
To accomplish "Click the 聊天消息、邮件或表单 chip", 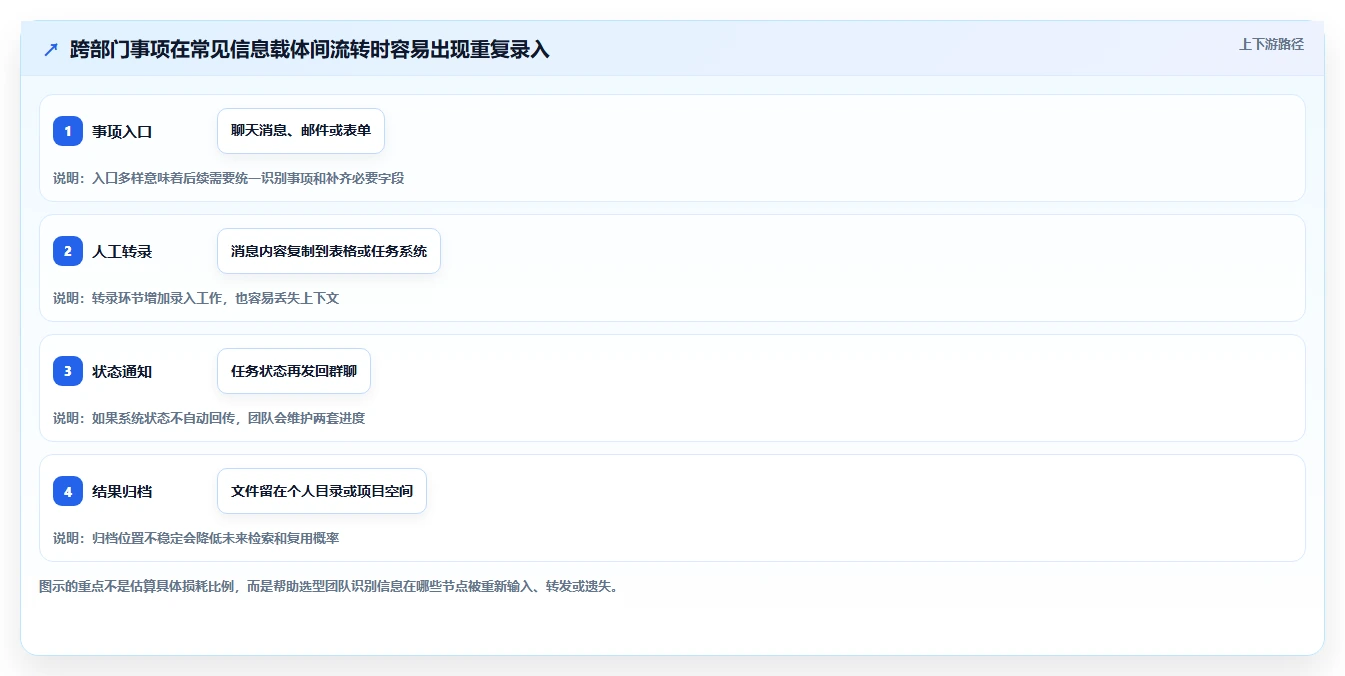I will pyautogui.click(x=301, y=131).
